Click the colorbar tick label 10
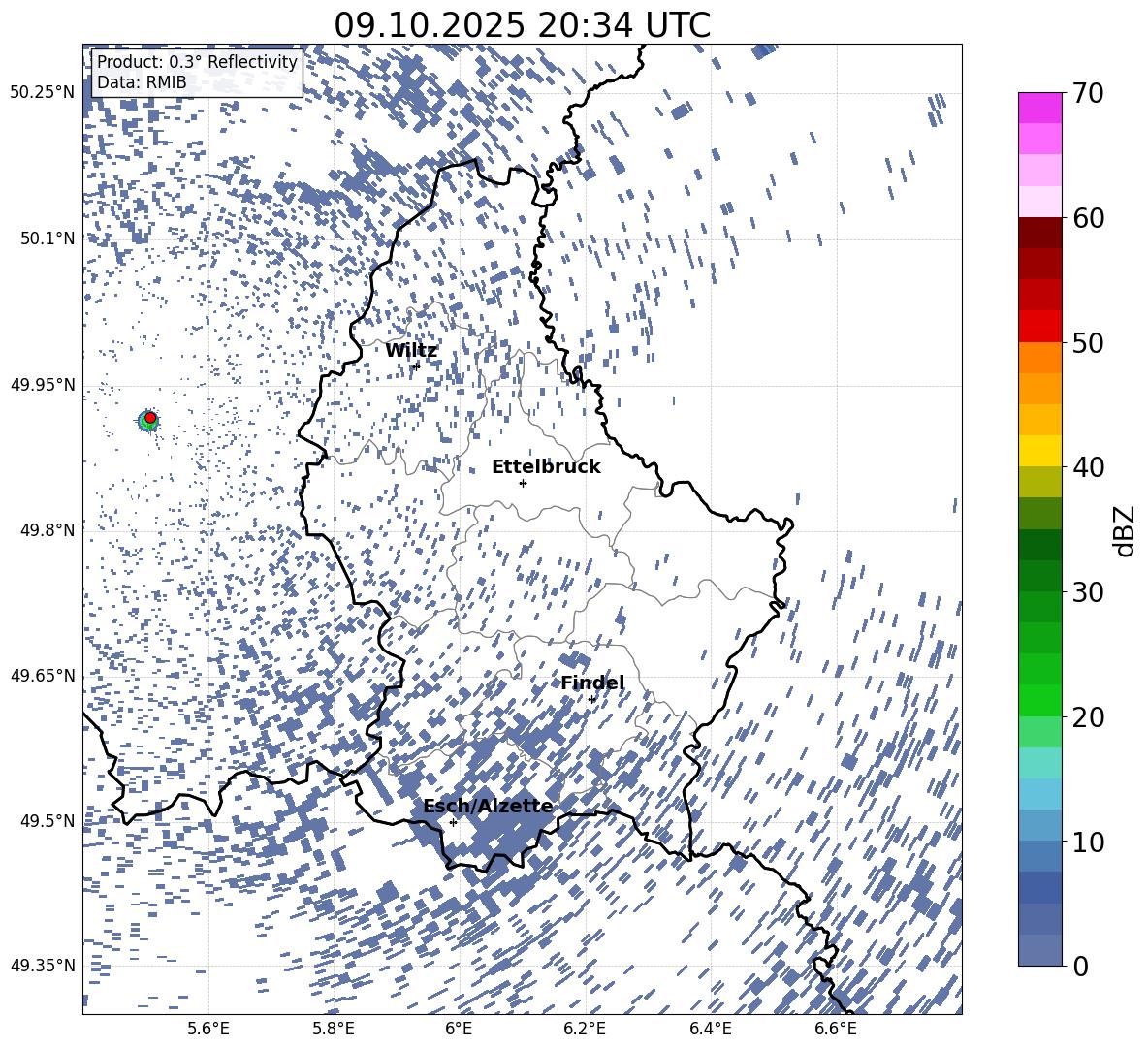The width and height of the screenshot is (1148, 1048). tap(1089, 842)
